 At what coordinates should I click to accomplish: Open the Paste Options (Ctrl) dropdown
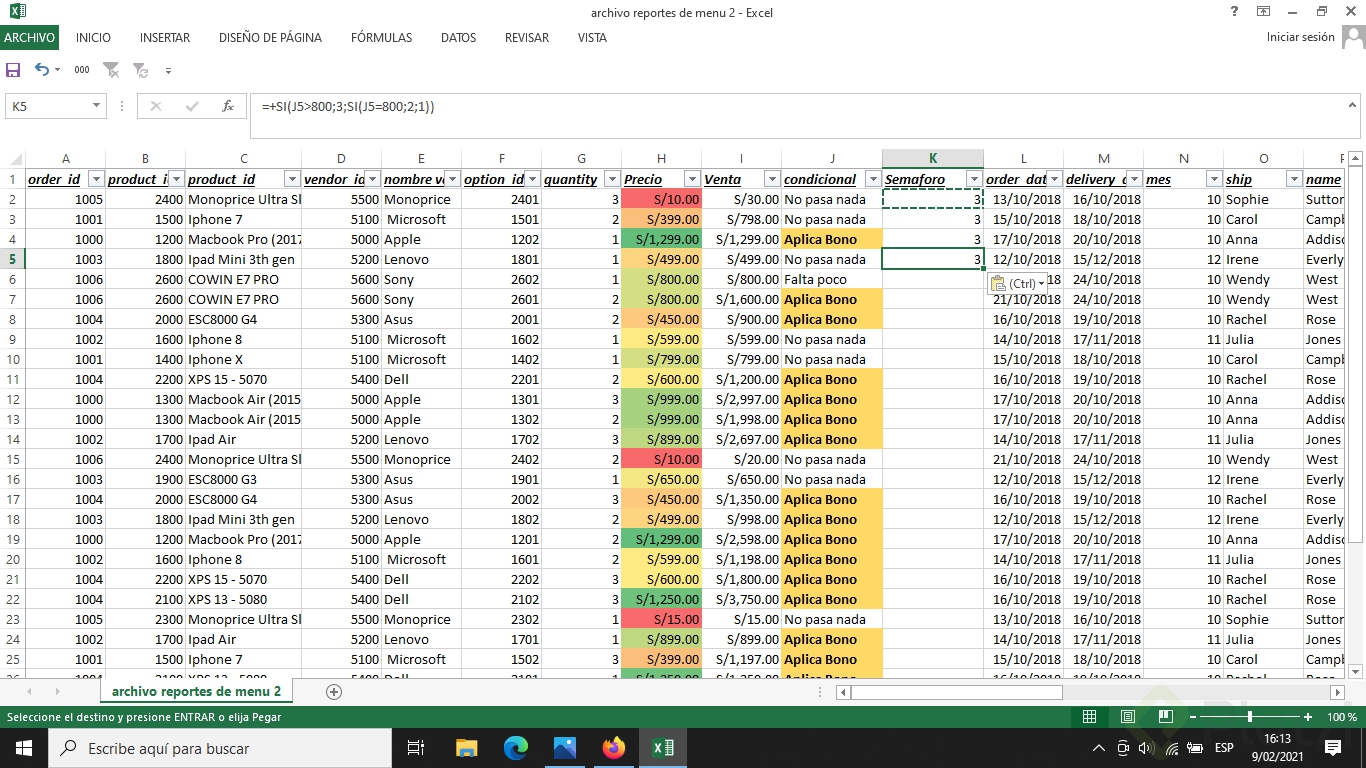[x=1018, y=284]
